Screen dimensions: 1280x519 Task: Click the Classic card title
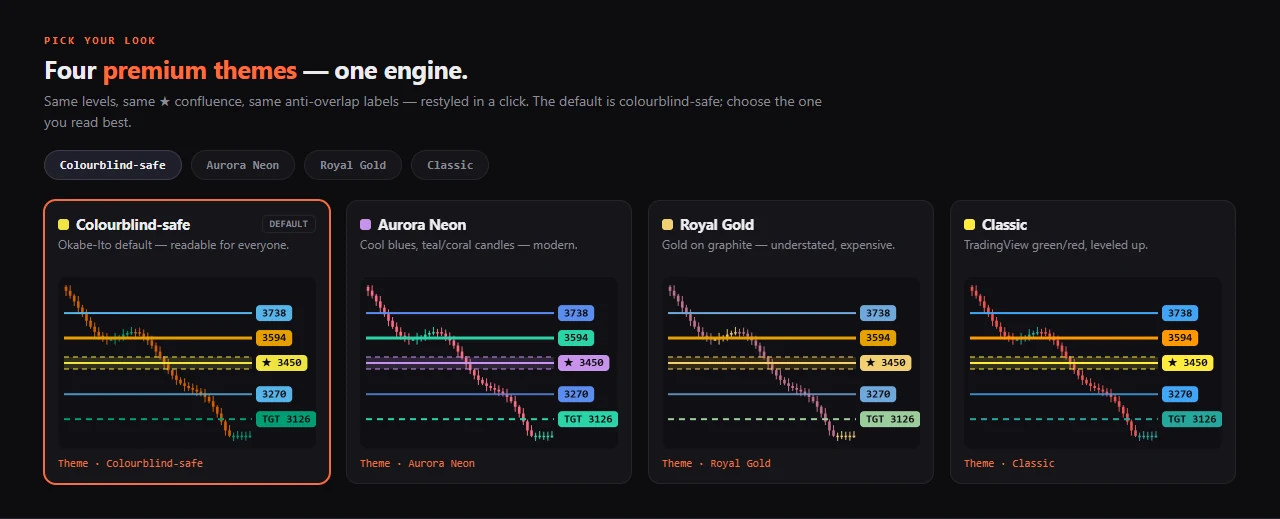1005,225
